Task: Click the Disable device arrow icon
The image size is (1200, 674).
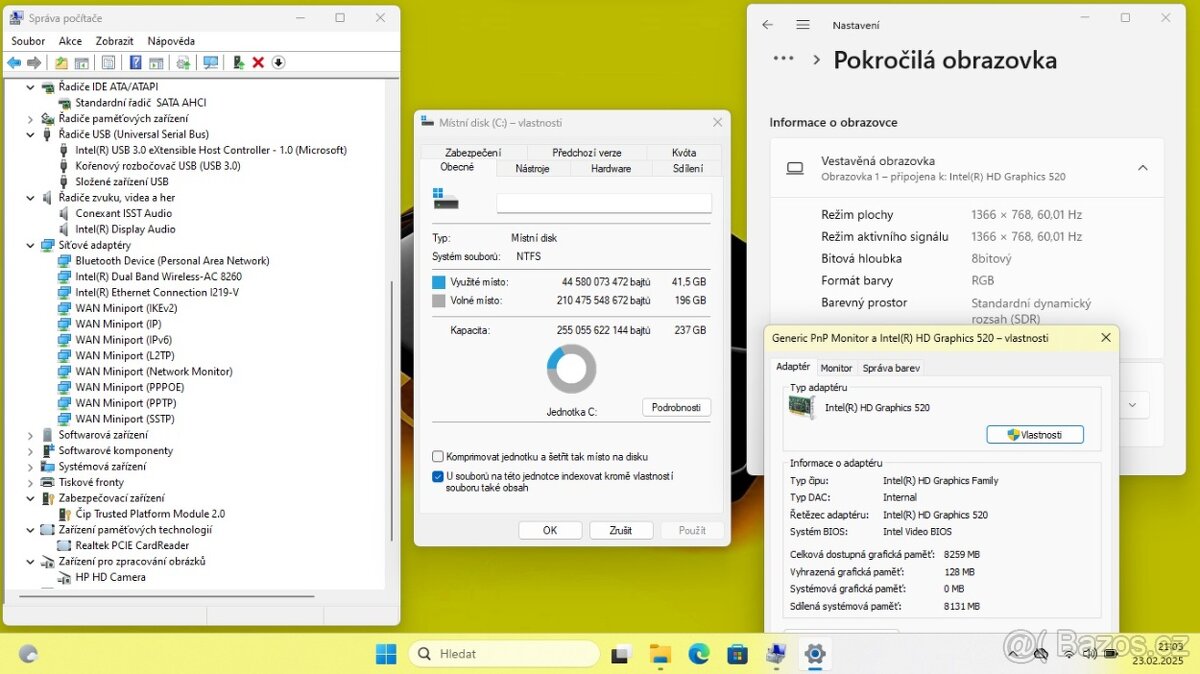Action: (x=279, y=62)
